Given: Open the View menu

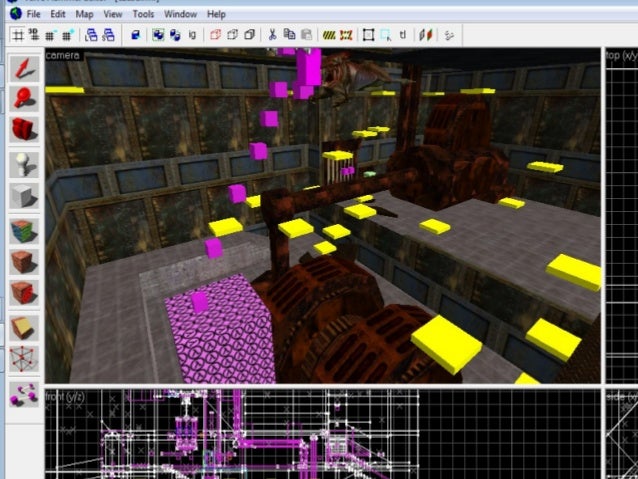Looking at the screenshot, I should click(113, 14).
